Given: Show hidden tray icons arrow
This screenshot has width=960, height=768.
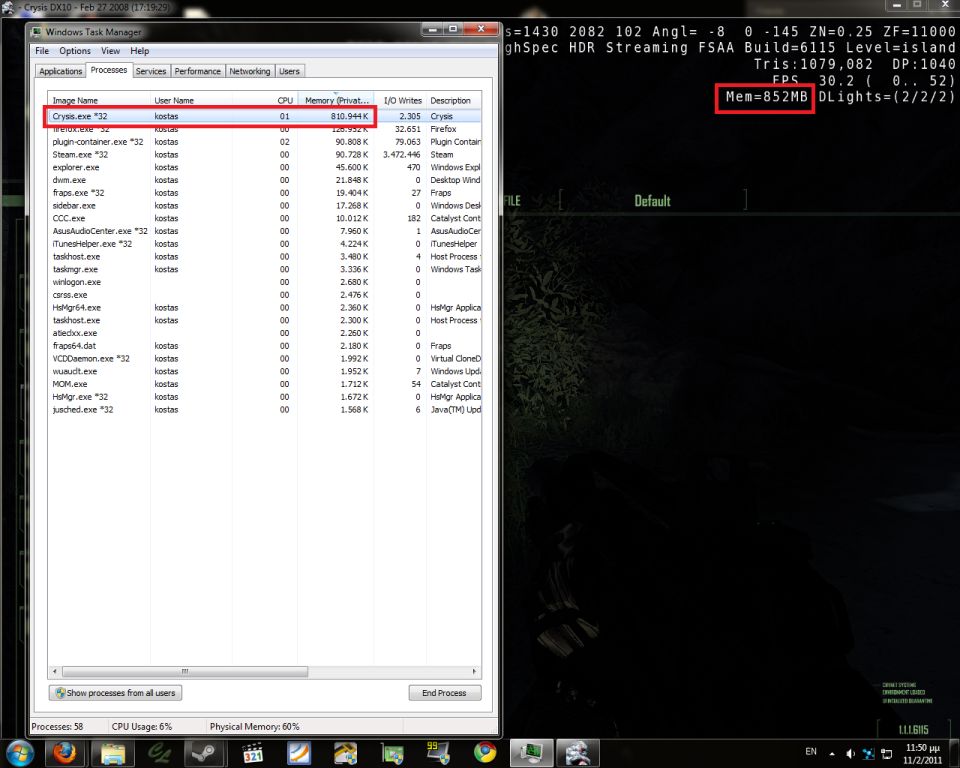Looking at the screenshot, I should click(x=831, y=753).
